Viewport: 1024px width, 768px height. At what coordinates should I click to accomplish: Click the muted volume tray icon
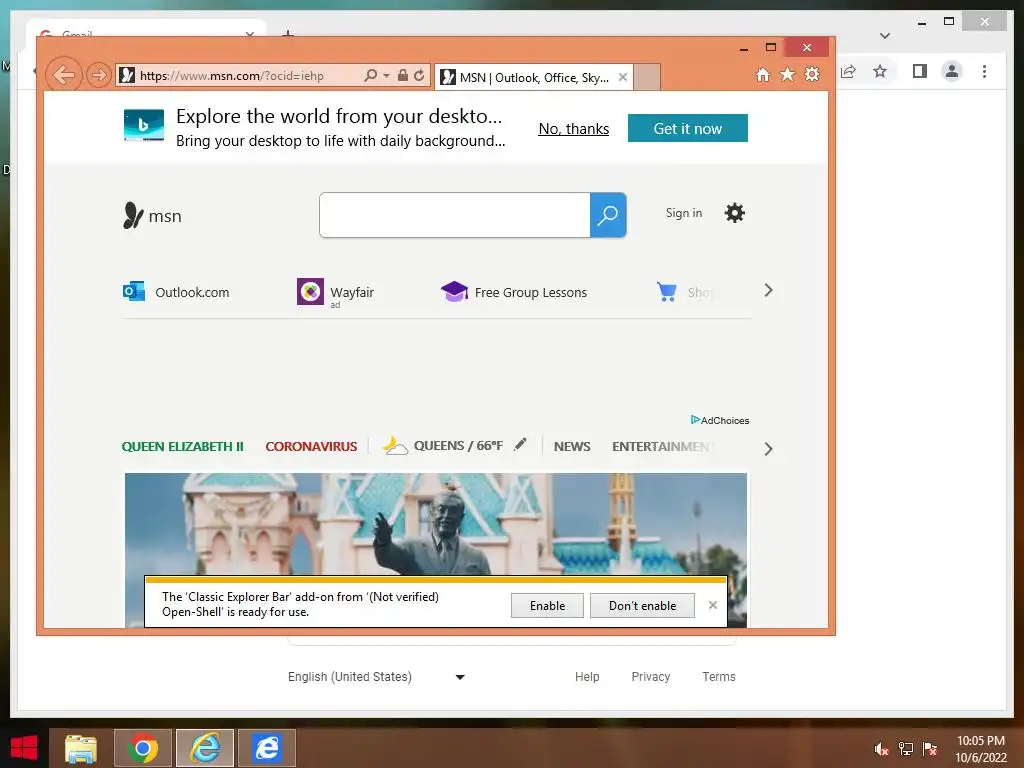coord(881,749)
